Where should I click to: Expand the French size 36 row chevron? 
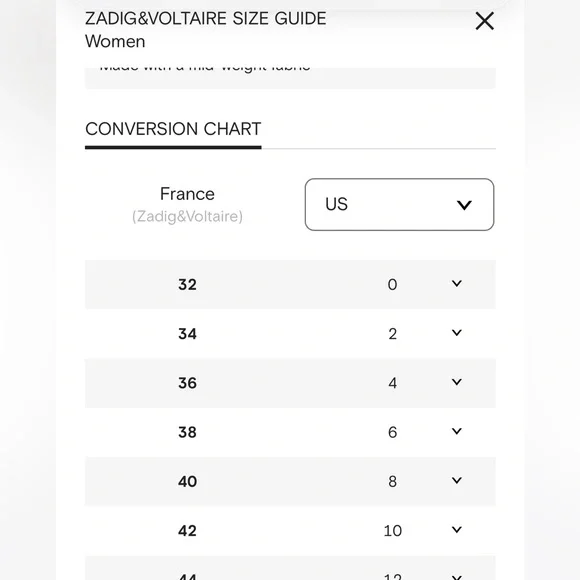[457, 382]
